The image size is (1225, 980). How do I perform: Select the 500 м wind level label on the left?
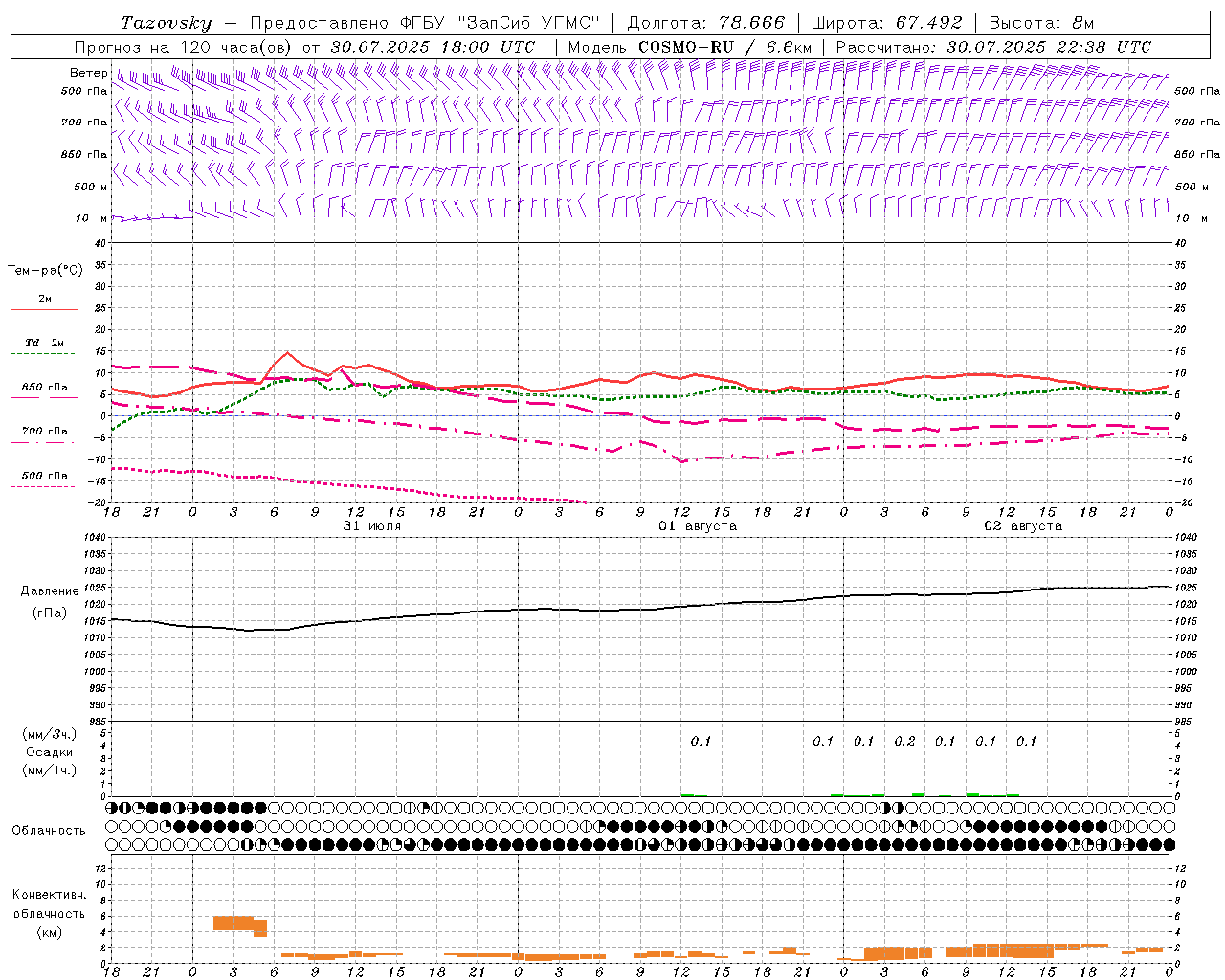click(91, 187)
